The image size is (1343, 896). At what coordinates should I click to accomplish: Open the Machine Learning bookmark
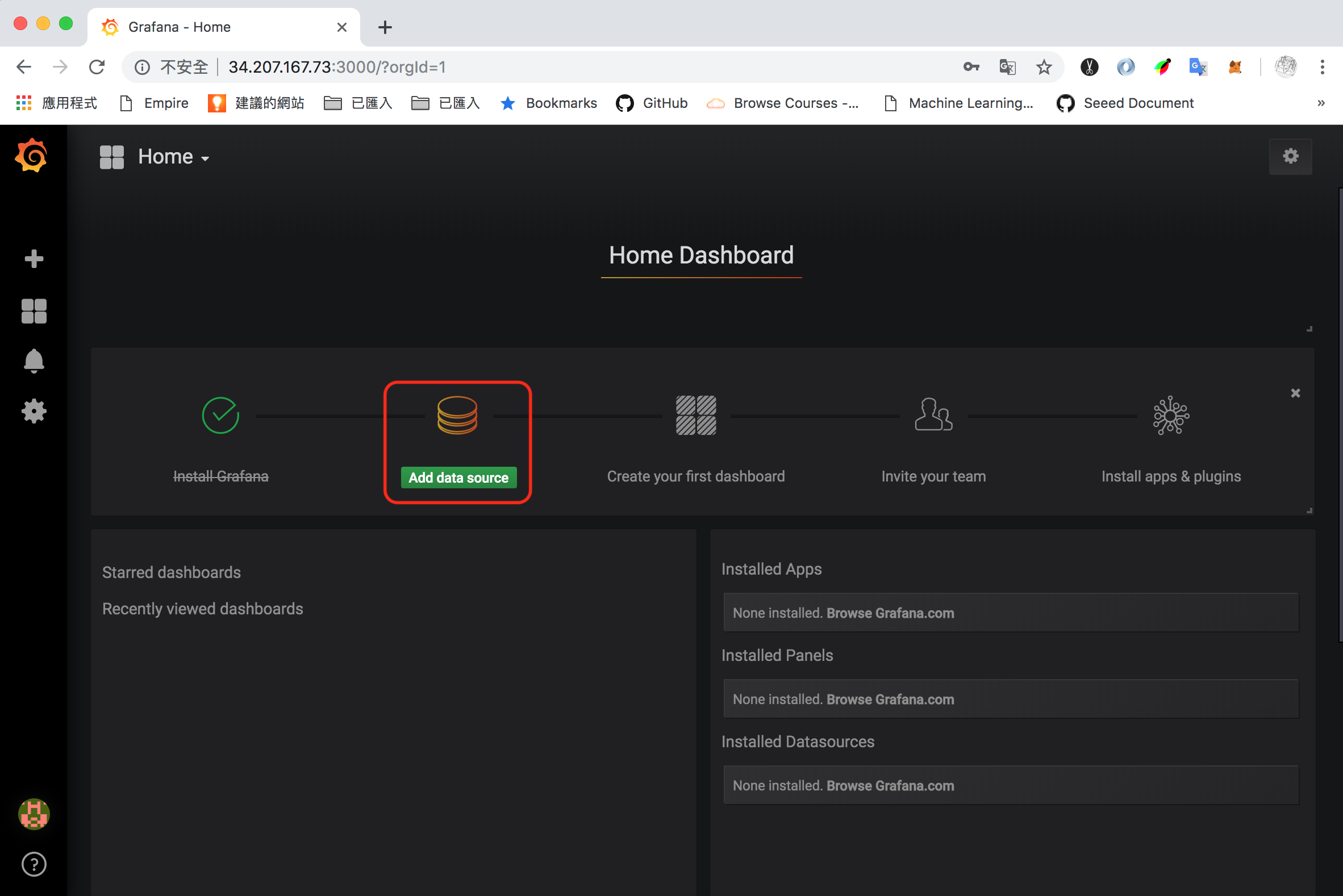[x=959, y=103]
